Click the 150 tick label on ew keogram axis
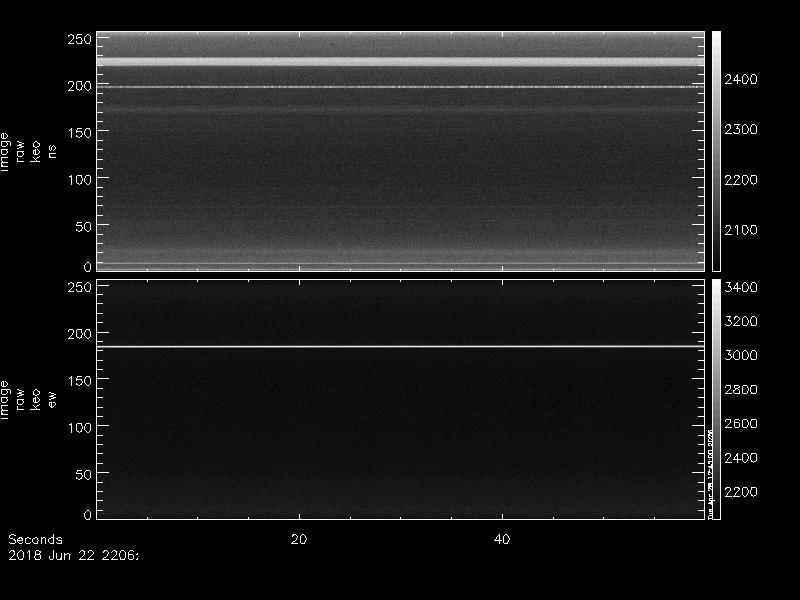The image size is (800, 600). pos(80,381)
